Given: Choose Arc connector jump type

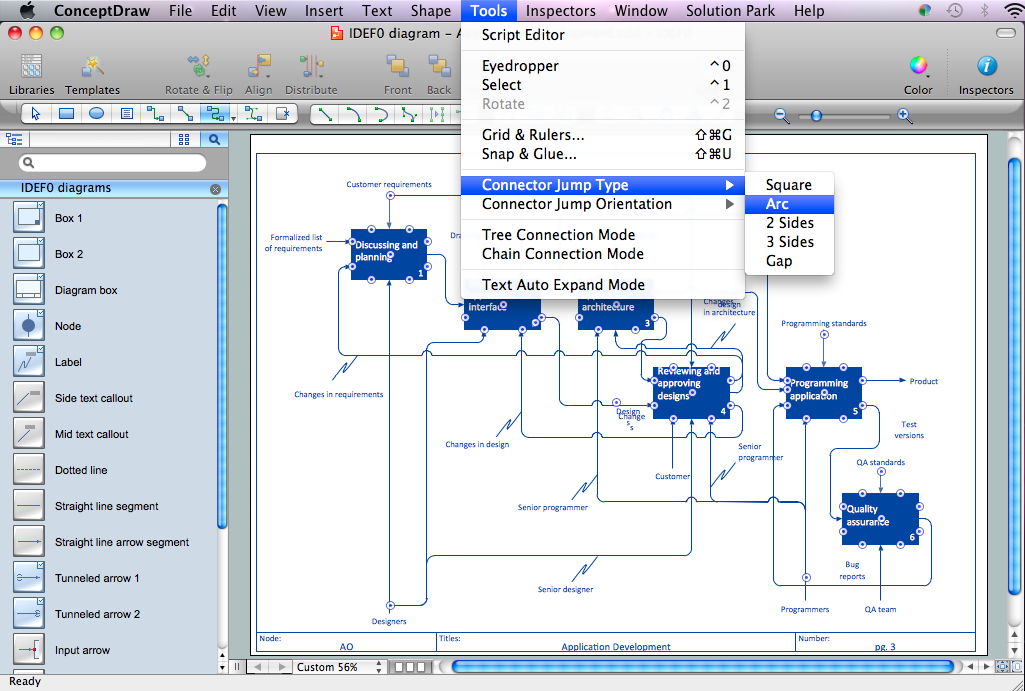Looking at the screenshot, I should (x=778, y=204).
